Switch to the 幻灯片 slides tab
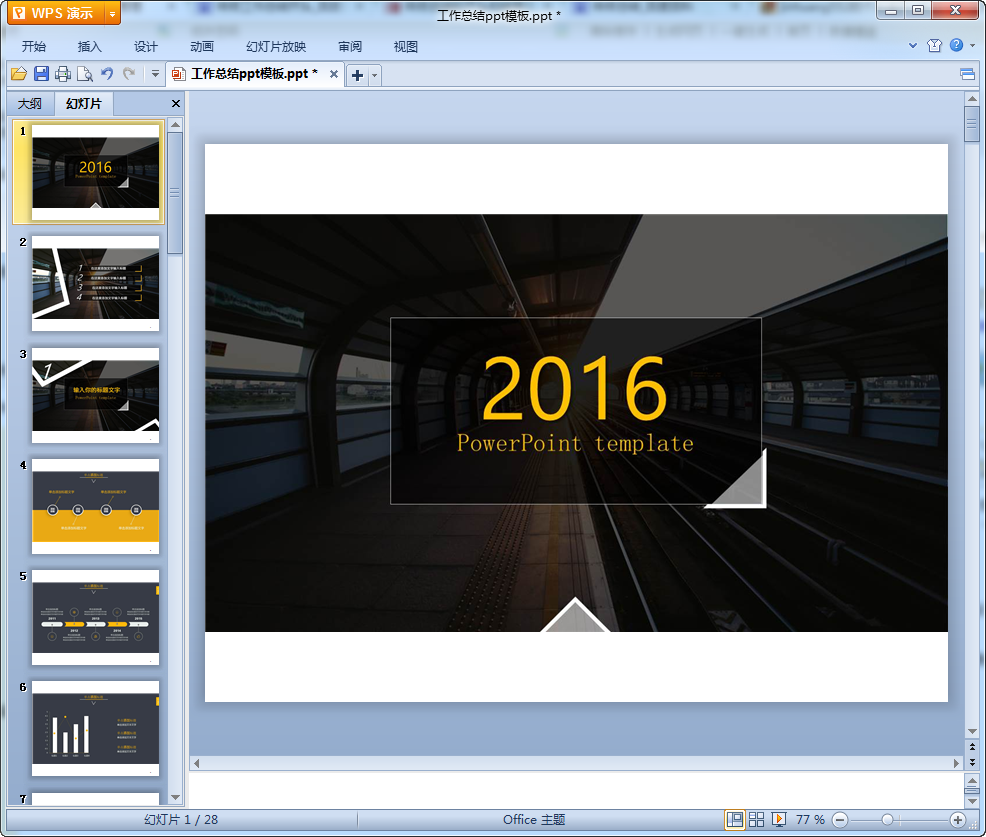Screen dimensions: 986x837 pos(84,104)
